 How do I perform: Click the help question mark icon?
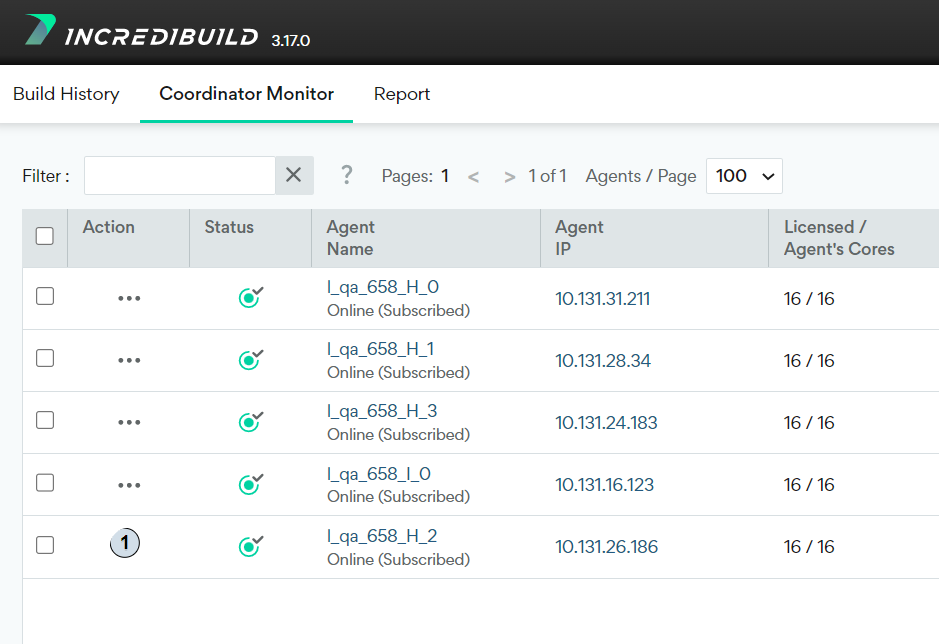[345, 175]
